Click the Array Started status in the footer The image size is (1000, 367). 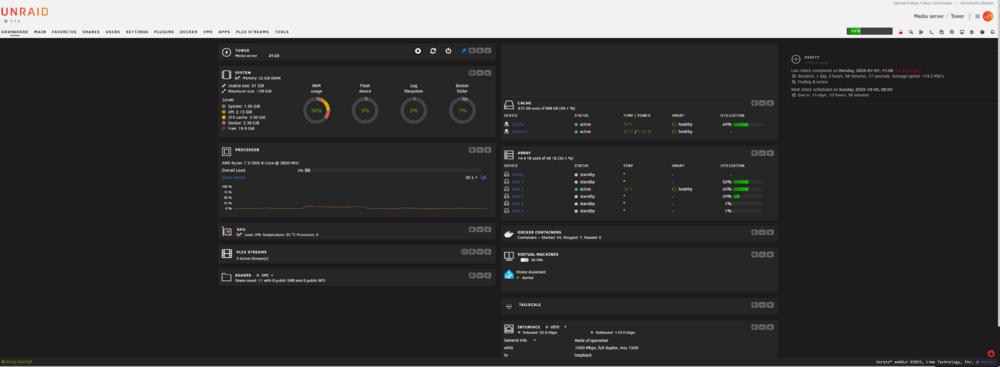[17, 362]
